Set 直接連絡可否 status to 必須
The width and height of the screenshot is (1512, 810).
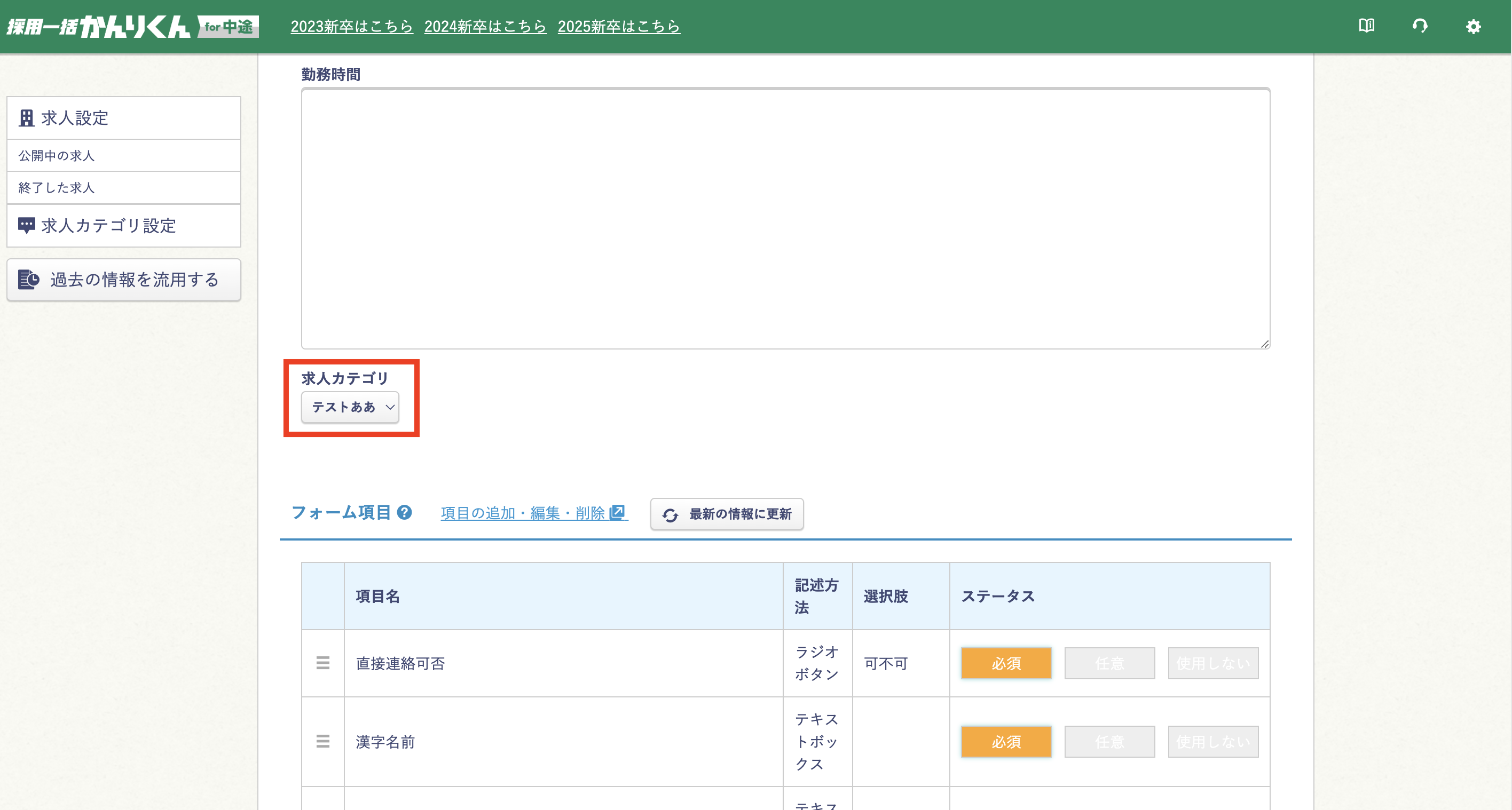1005,663
